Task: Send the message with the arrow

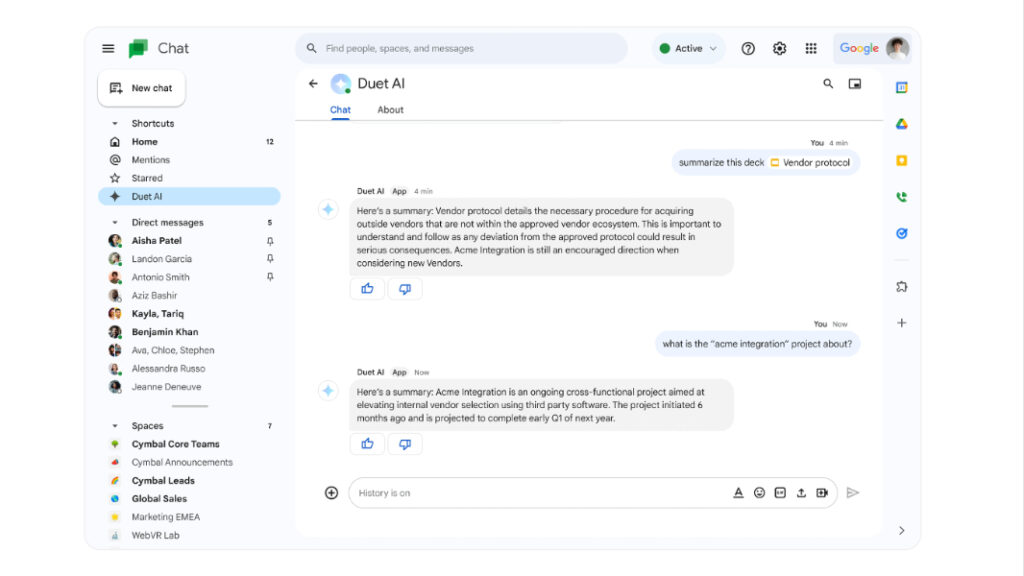Action: [852, 493]
